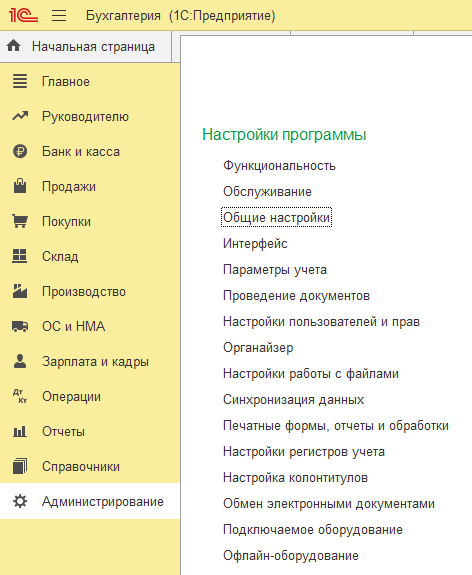Screen dimensions: 472x575
Task: Click the Главное list icon
Action: tap(20, 81)
